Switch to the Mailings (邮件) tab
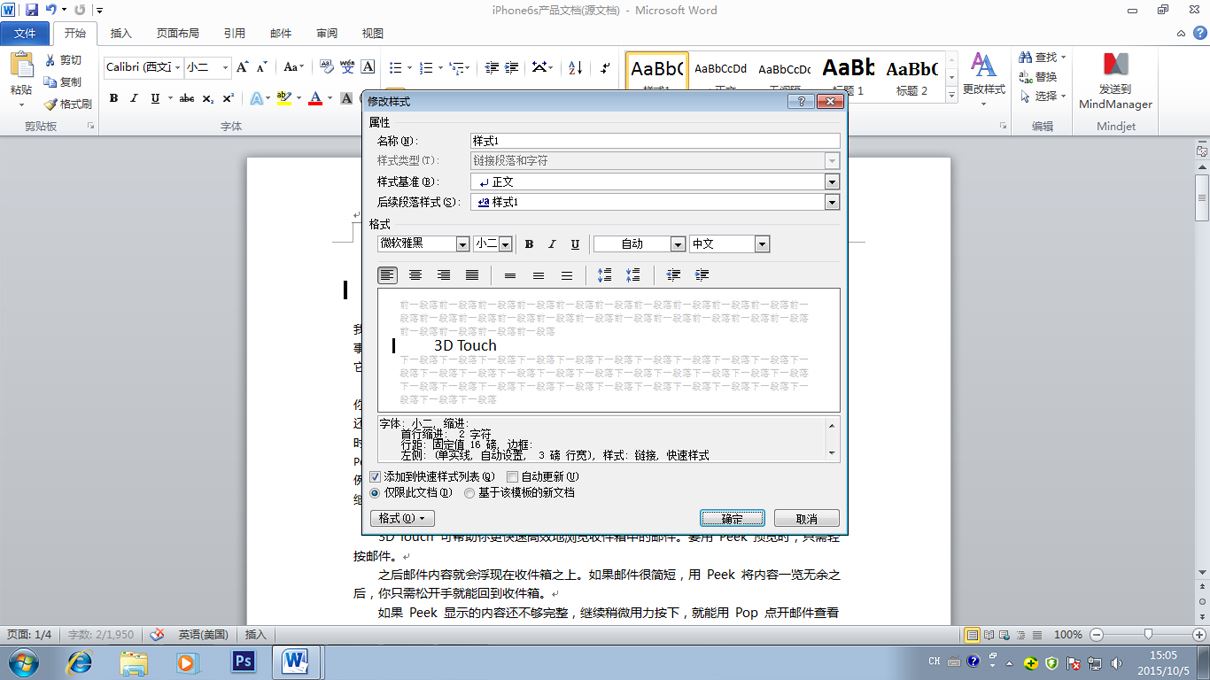 [281, 33]
